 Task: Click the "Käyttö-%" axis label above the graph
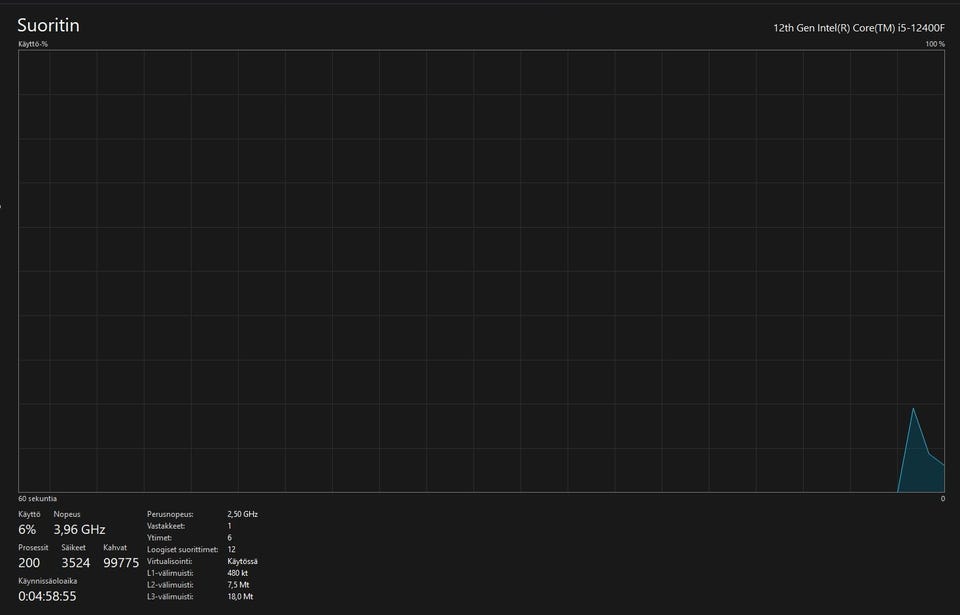[x=33, y=44]
